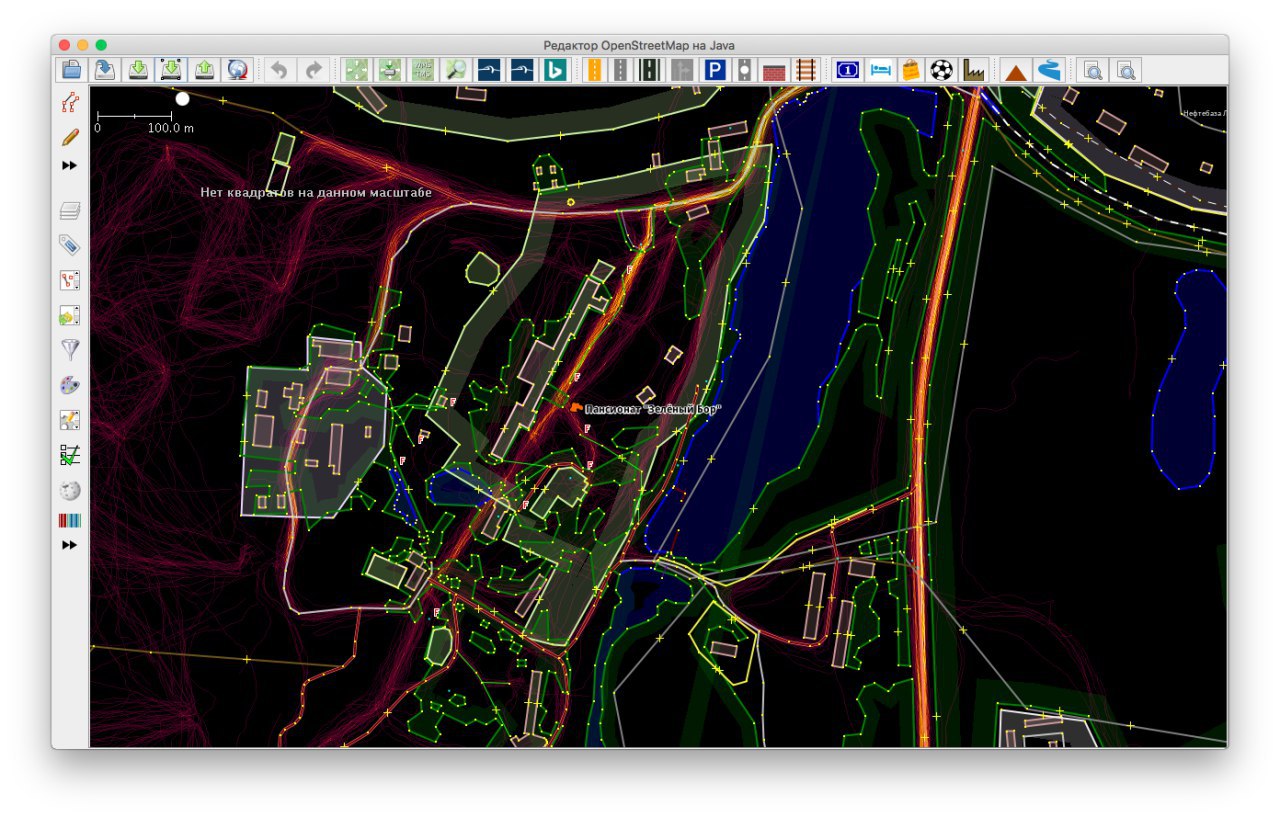This screenshot has height=817, width=1280.
Task: Click the text "Нет квадратов на данном масштабе"
Action: pos(316,192)
